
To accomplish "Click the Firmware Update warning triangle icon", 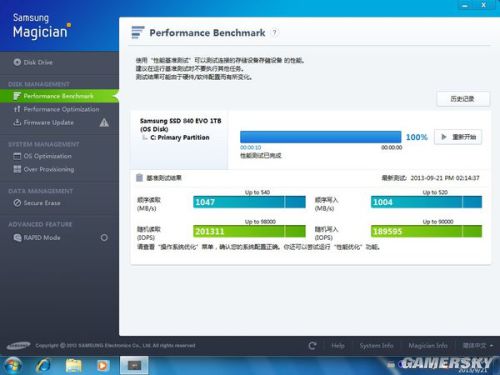I will pos(104,123).
